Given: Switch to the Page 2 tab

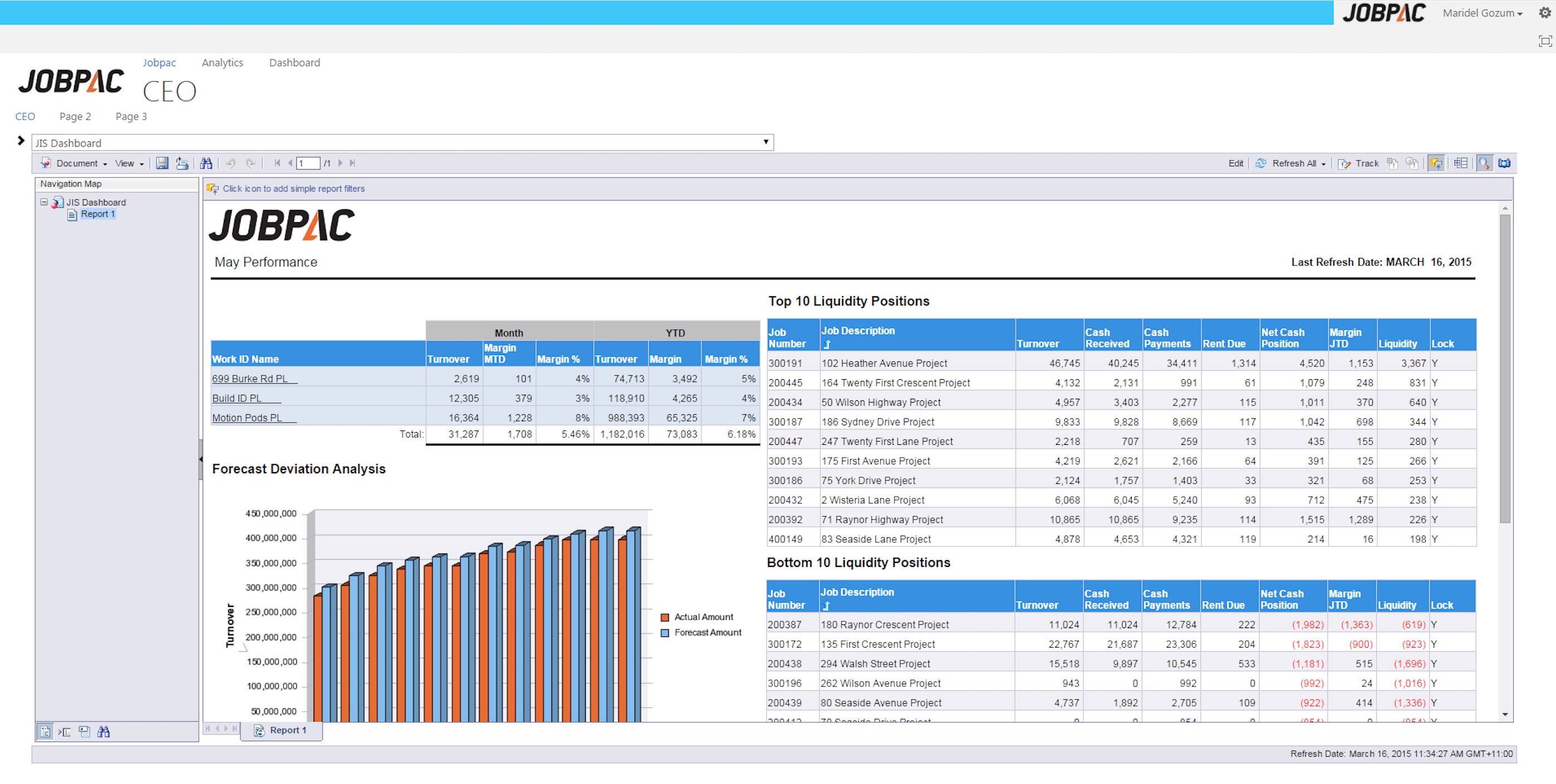Looking at the screenshot, I should [76, 116].
